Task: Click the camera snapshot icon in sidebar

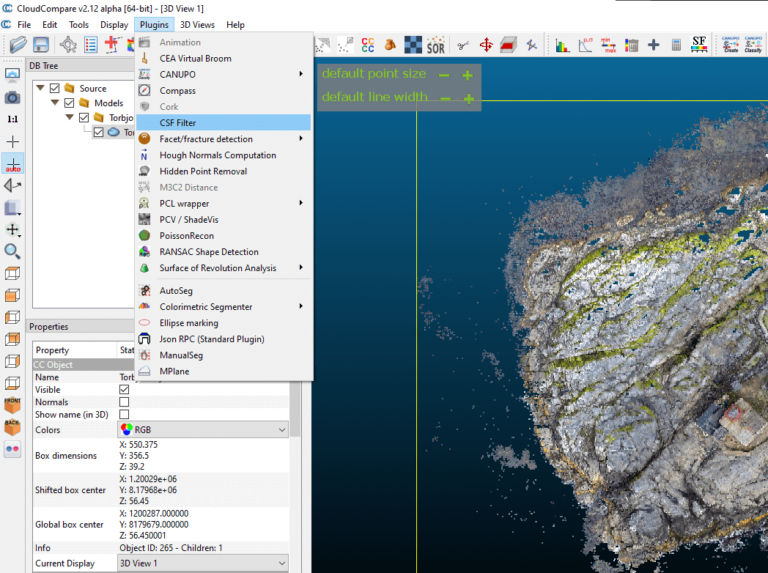Action: pyautogui.click(x=12, y=97)
